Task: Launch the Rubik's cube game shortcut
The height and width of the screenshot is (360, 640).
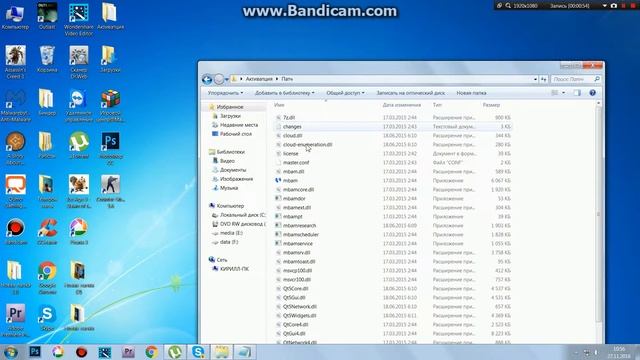Action: pyautogui.click(x=110, y=105)
